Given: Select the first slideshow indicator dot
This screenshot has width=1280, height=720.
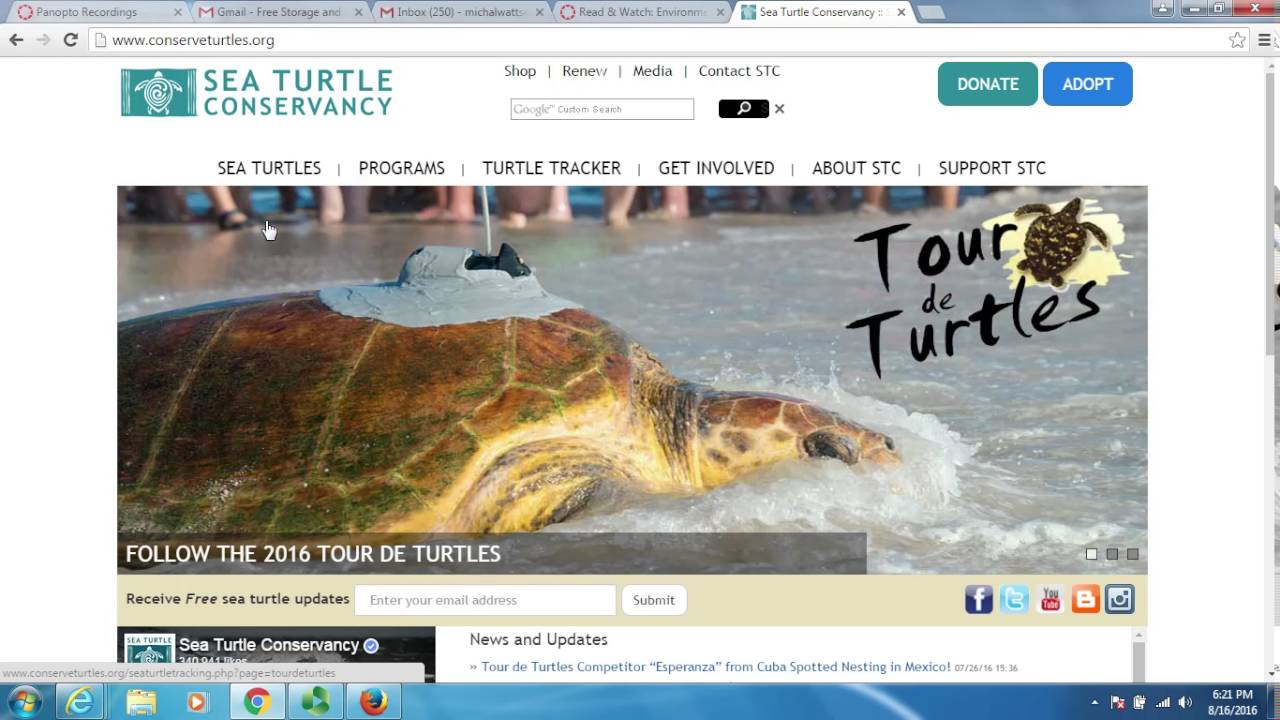Looking at the screenshot, I should pyautogui.click(x=1092, y=554).
